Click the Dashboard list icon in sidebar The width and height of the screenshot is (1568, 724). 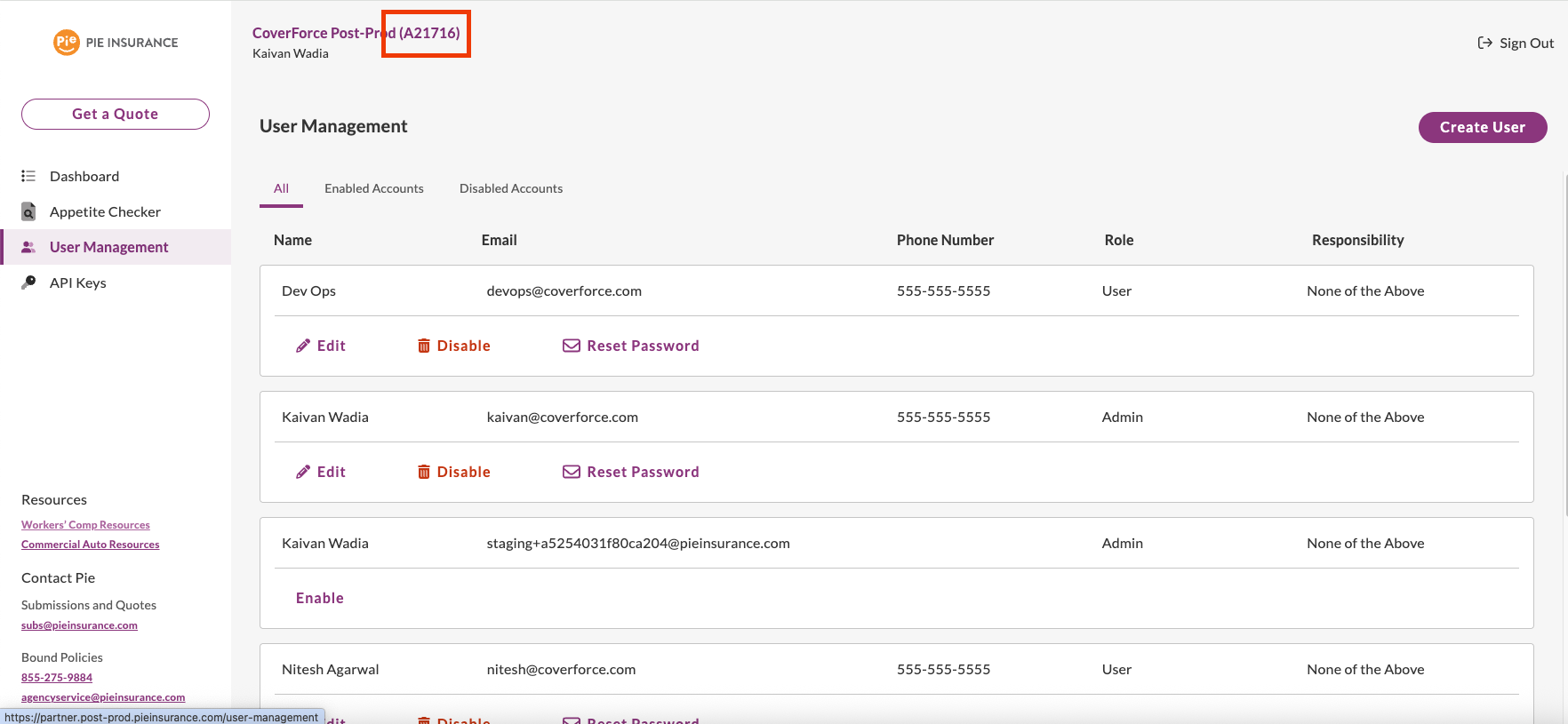click(28, 176)
